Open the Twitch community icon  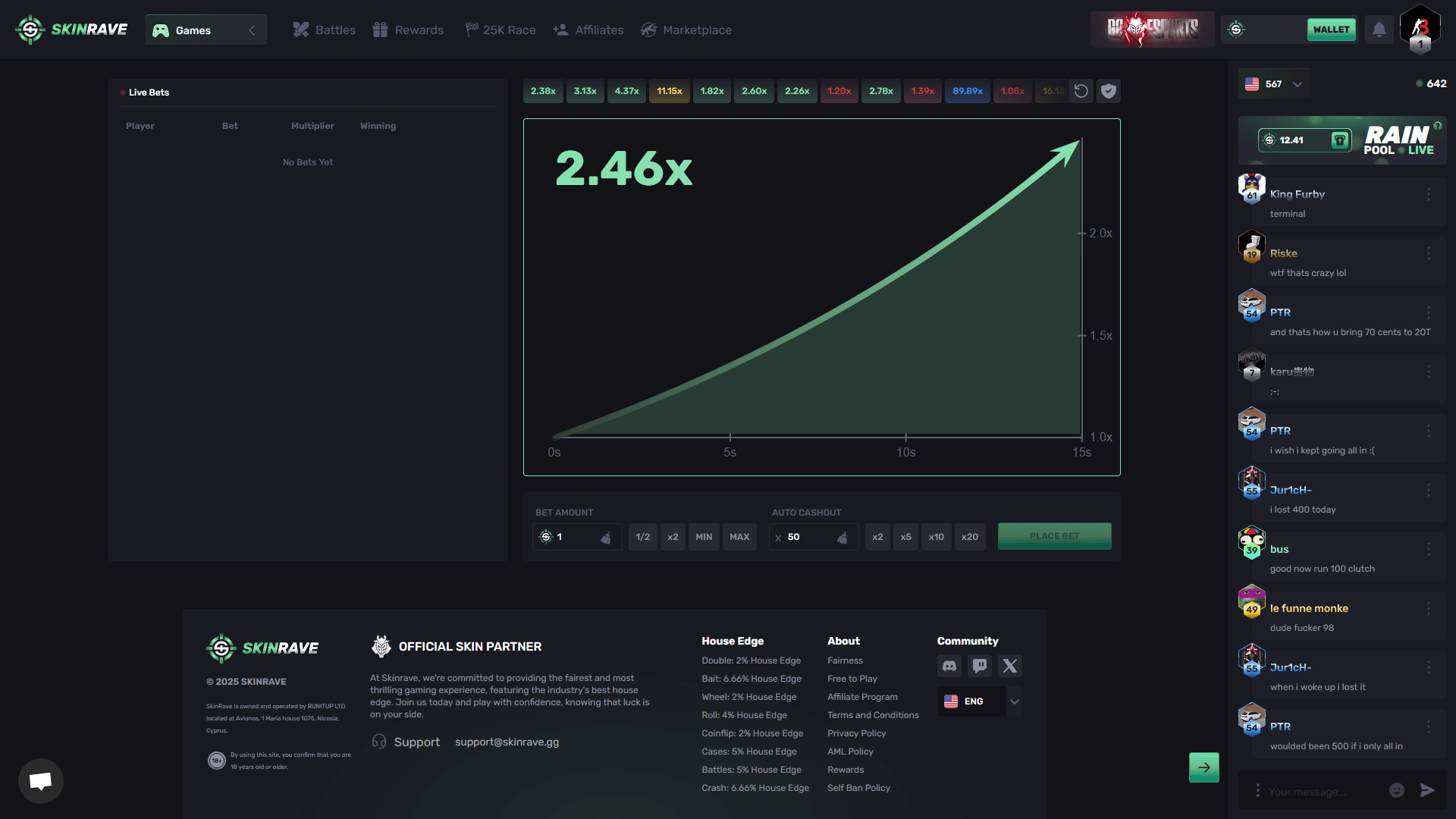(979, 665)
